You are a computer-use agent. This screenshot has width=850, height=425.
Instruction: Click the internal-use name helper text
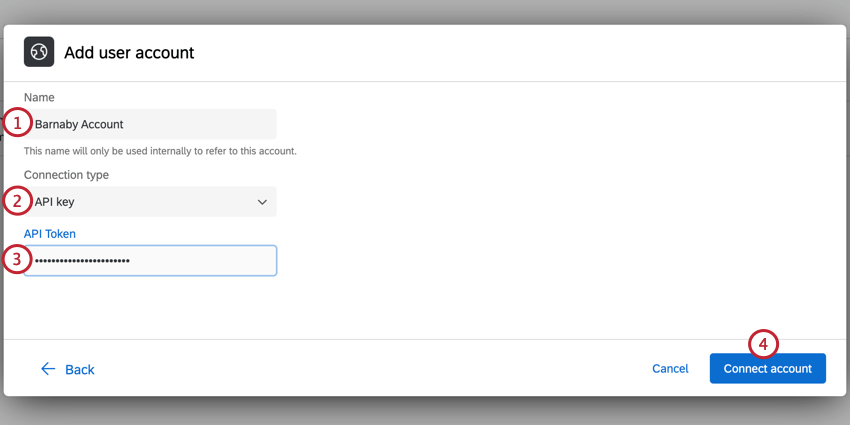[x=160, y=151]
